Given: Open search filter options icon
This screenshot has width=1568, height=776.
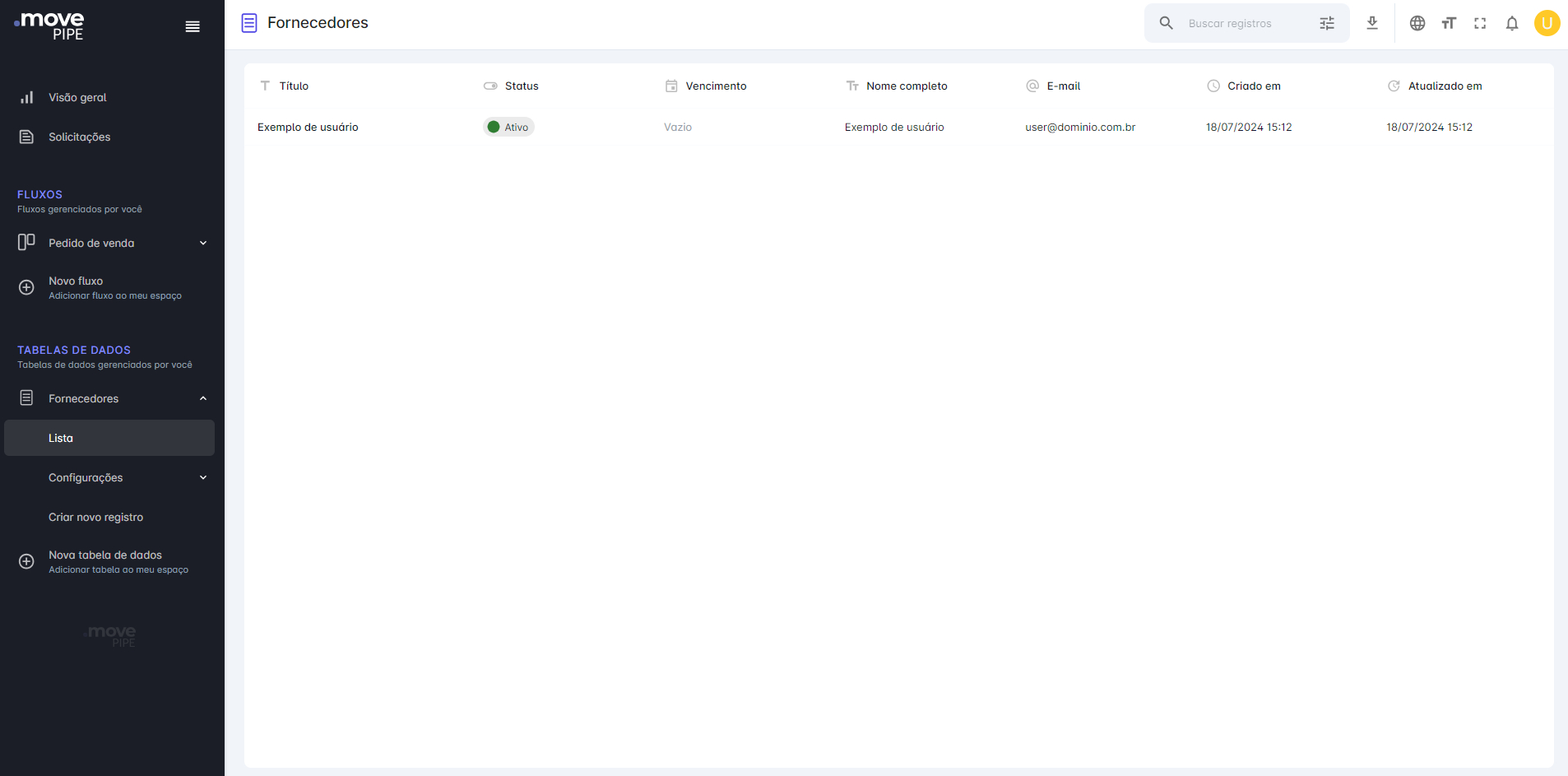Looking at the screenshot, I should [1327, 23].
